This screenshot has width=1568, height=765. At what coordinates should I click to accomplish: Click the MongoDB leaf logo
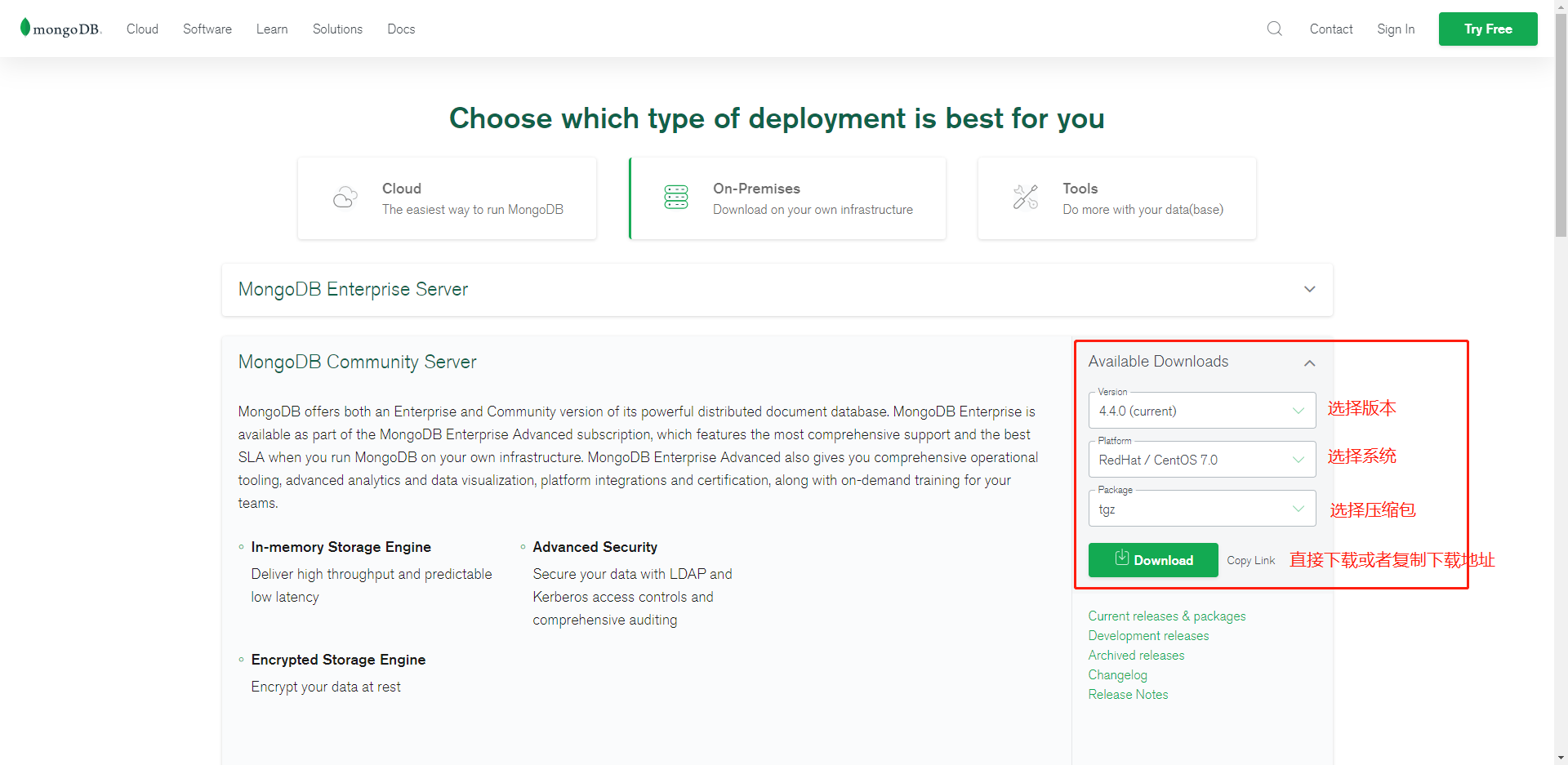[60, 29]
